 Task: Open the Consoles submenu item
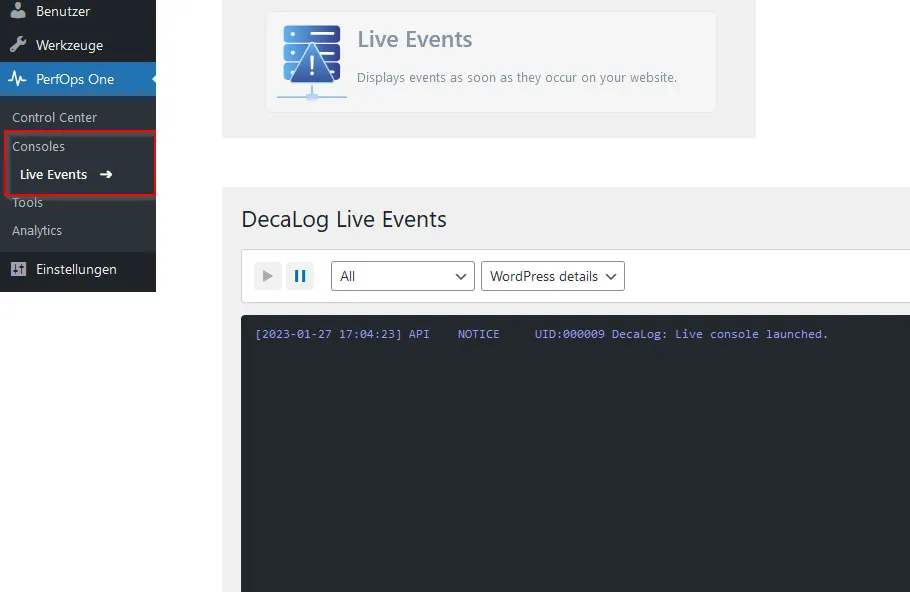(x=38, y=146)
